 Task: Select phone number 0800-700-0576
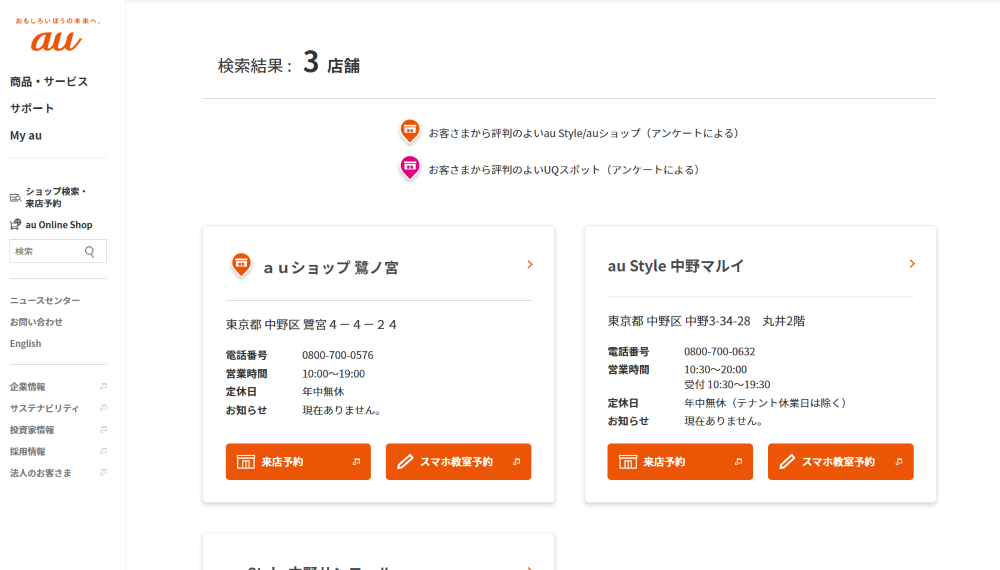pyautogui.click(x=338, y=355)
